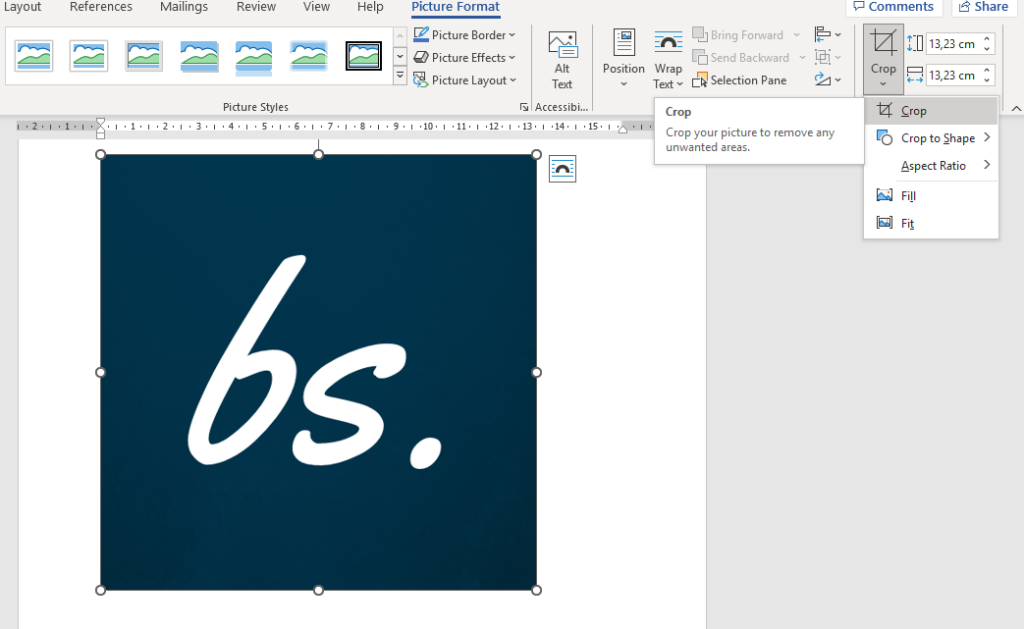Screen dimensions: 1024x629
Task: Click the Wrap Text icon
Action: tap(668, 41)
